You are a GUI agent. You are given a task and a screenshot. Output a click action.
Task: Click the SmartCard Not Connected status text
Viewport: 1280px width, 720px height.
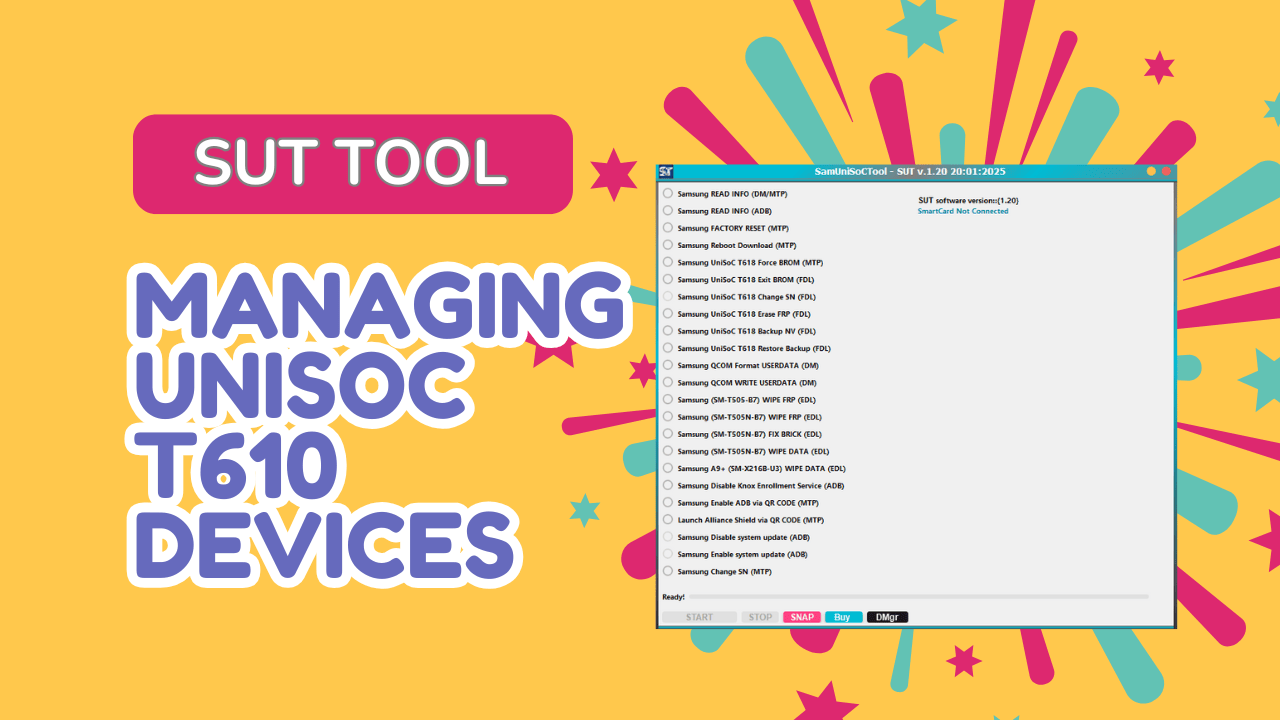(x=963, y=211)
